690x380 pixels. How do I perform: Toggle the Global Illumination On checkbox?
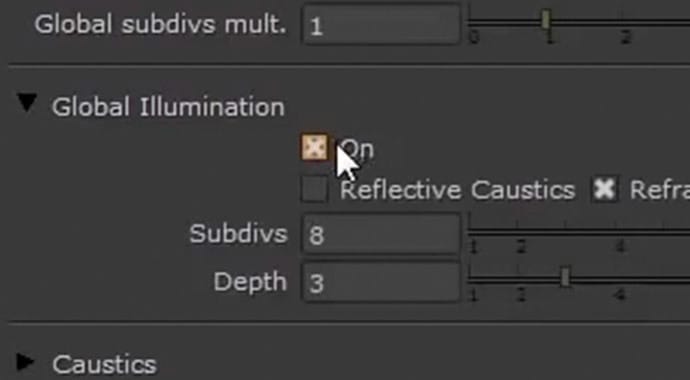coord(315,147)
